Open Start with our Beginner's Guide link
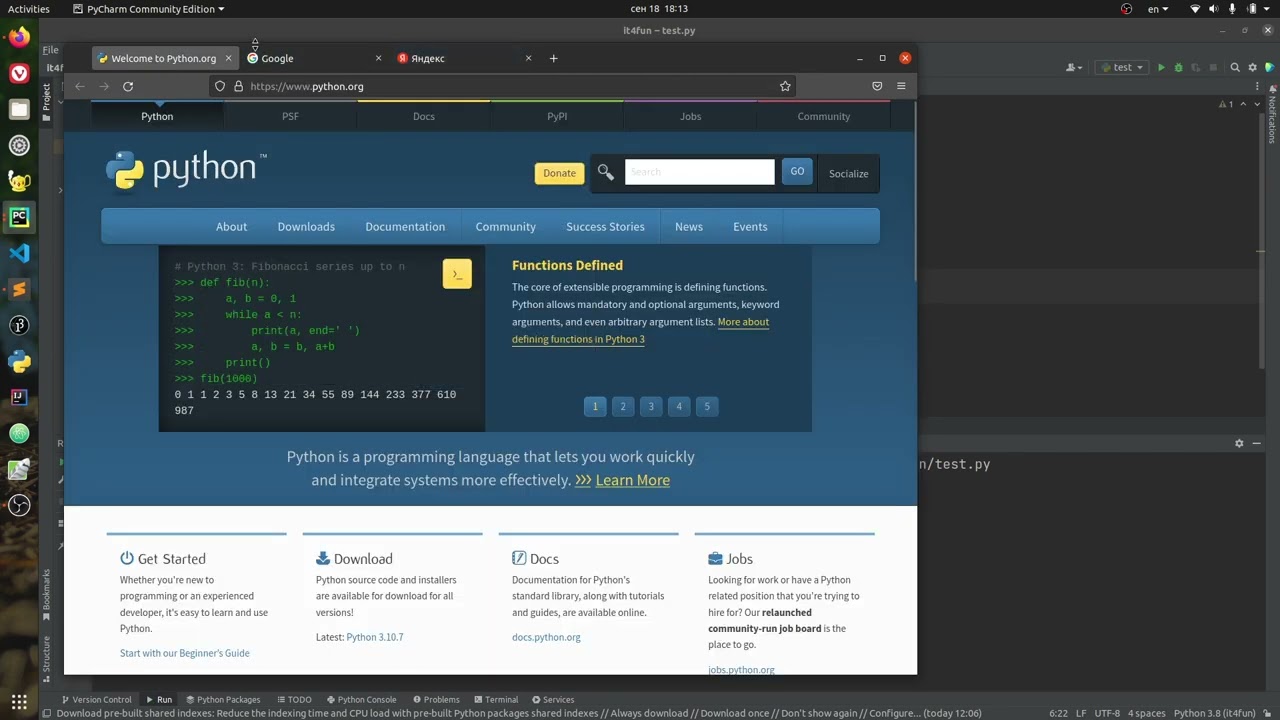Screen dimensions: 1280x720 click(x=185, y=653)
